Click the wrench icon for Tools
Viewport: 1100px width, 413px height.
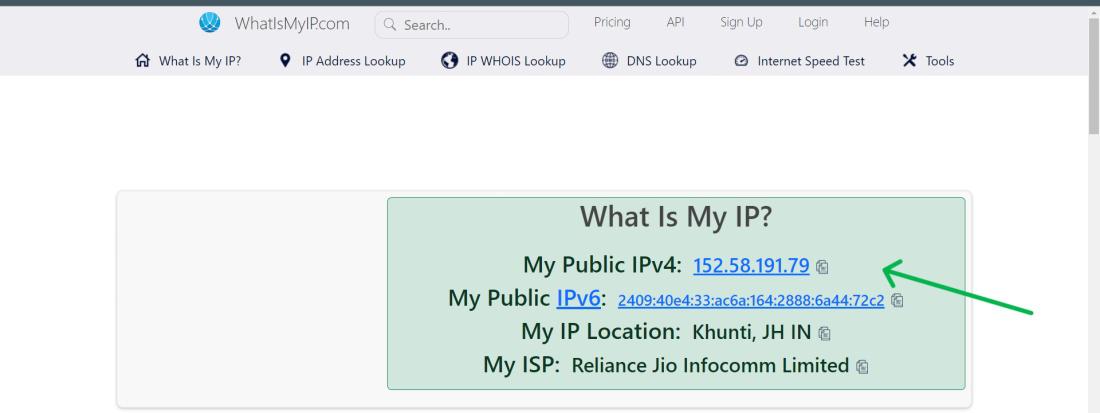909,60
